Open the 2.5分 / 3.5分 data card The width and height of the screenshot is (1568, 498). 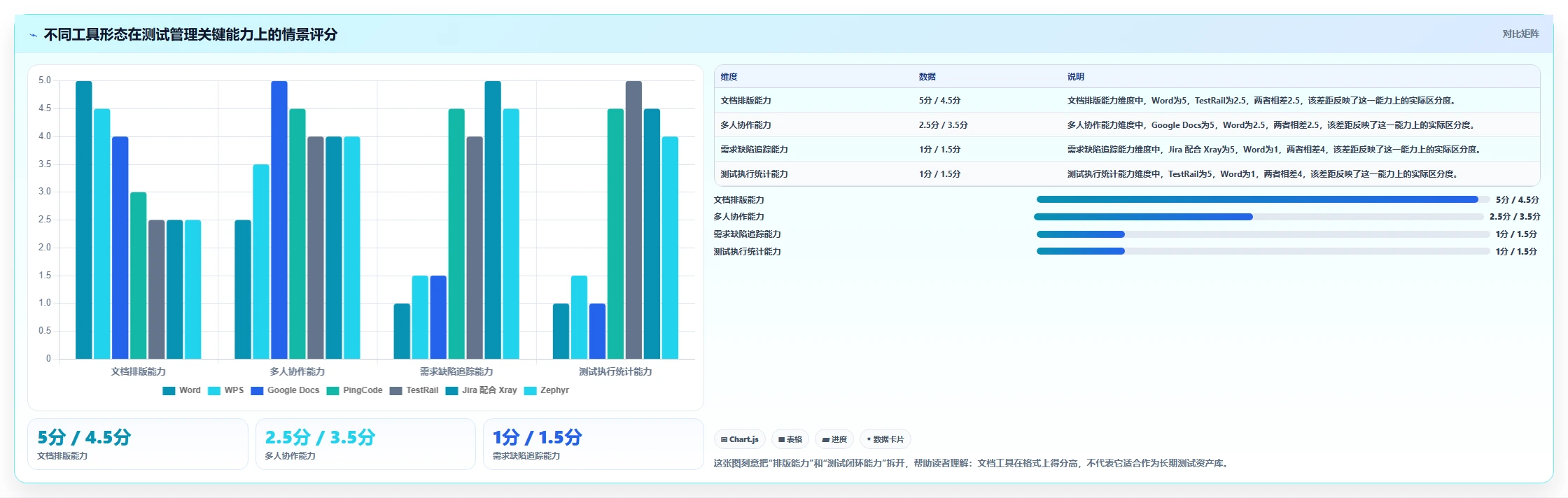pos(365,444)
